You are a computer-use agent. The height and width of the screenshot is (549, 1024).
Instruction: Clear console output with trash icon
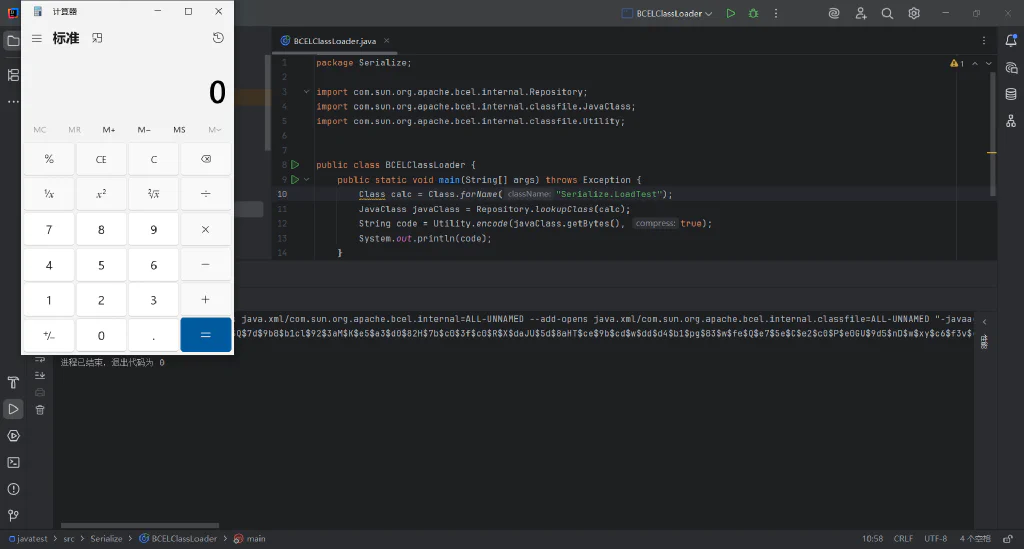tap(40, 410)
